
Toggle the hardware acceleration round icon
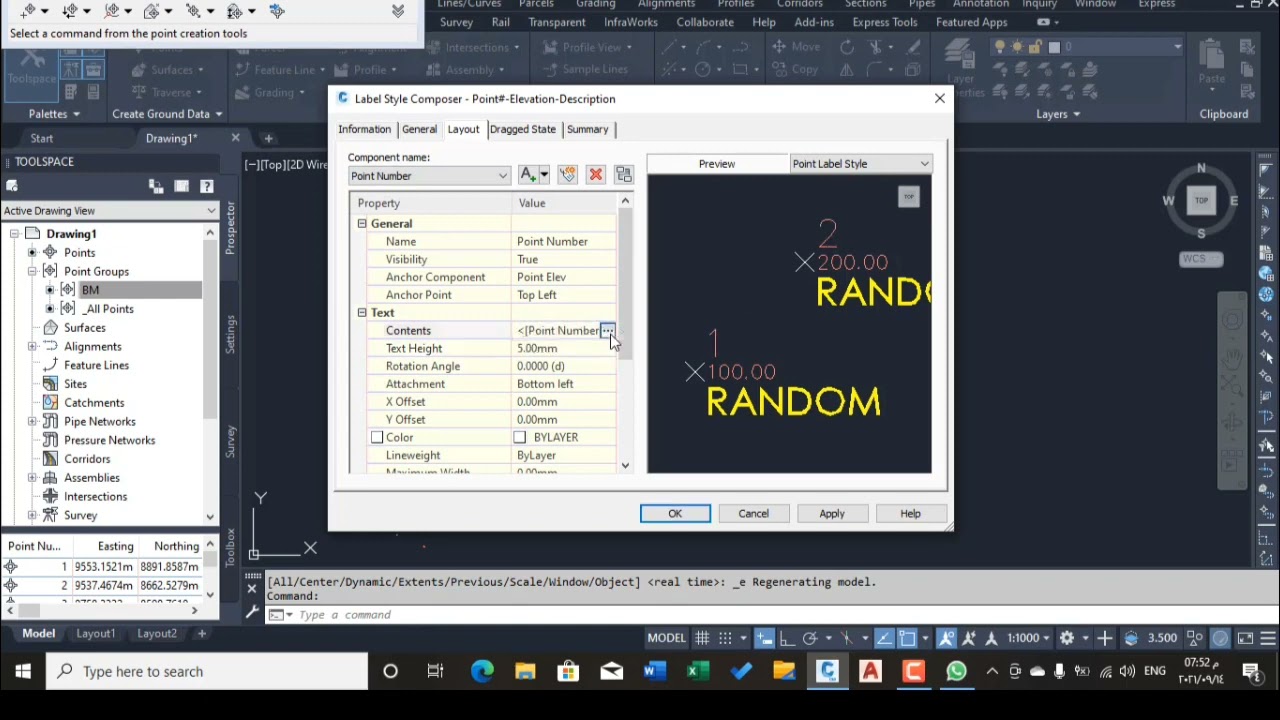1221,638
